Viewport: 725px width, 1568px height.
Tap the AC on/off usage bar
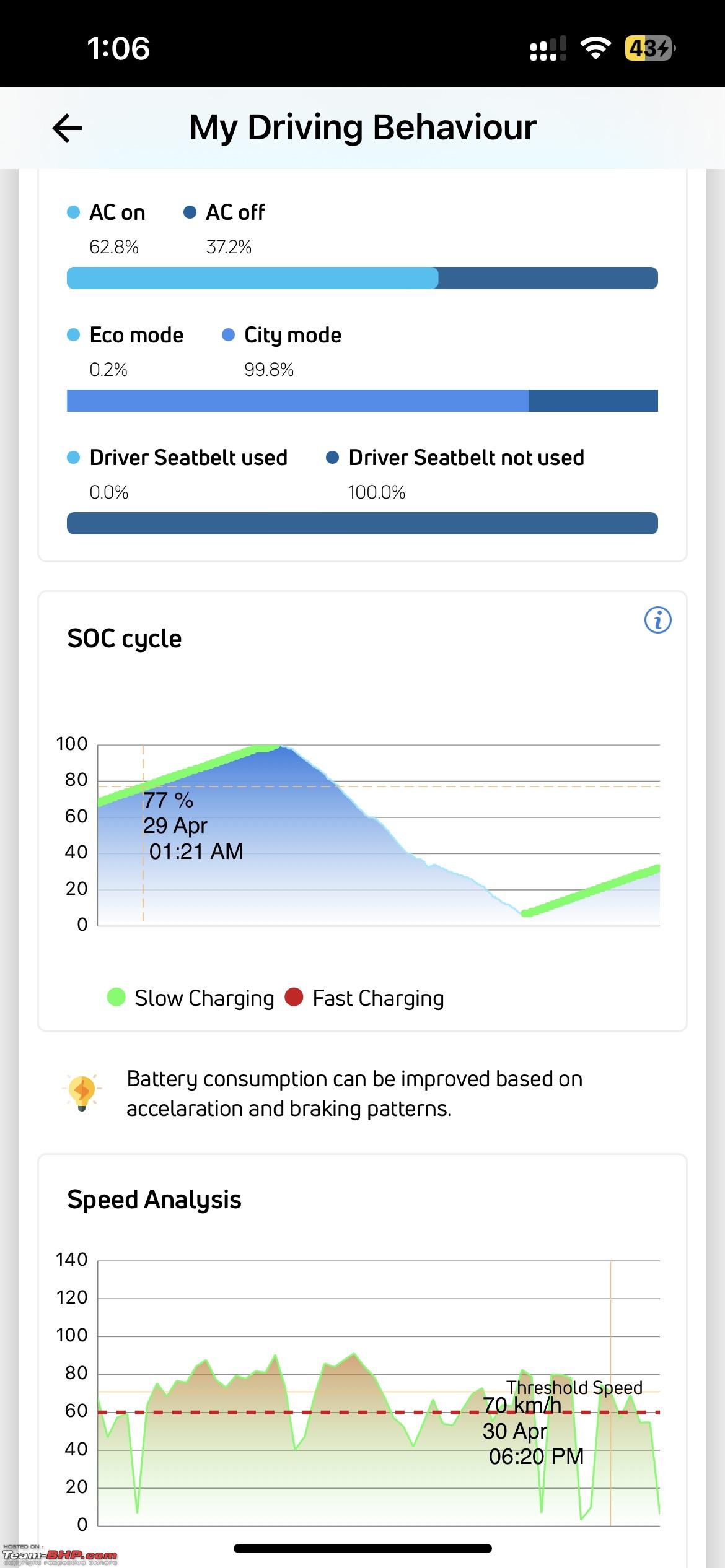coord(362,278)
